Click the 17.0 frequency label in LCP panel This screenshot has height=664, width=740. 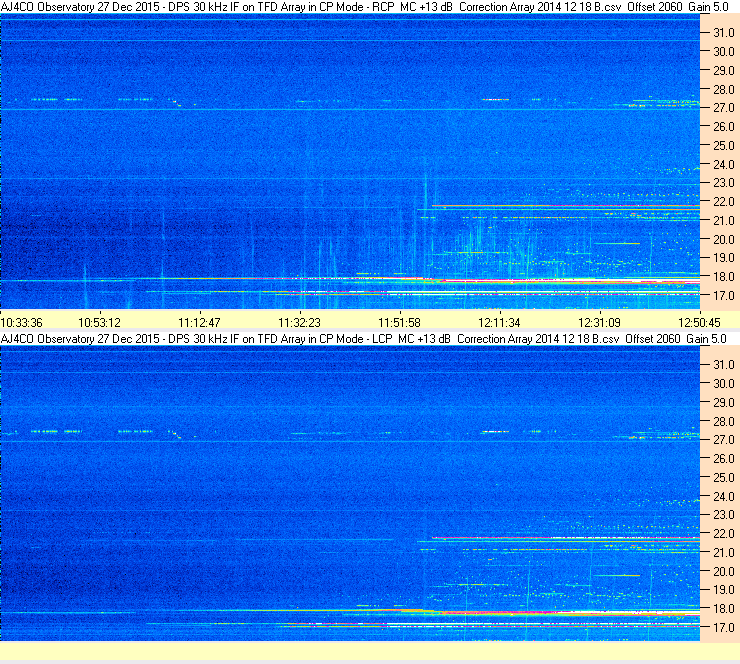[724, 628]
